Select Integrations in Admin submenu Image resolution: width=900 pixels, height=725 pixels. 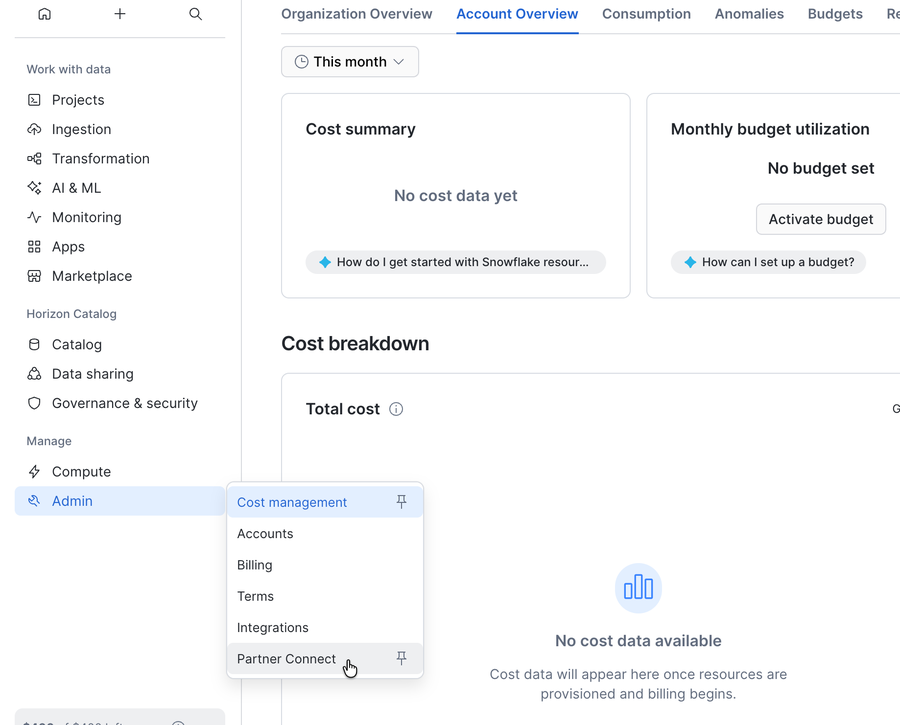(x=325, y=627)
